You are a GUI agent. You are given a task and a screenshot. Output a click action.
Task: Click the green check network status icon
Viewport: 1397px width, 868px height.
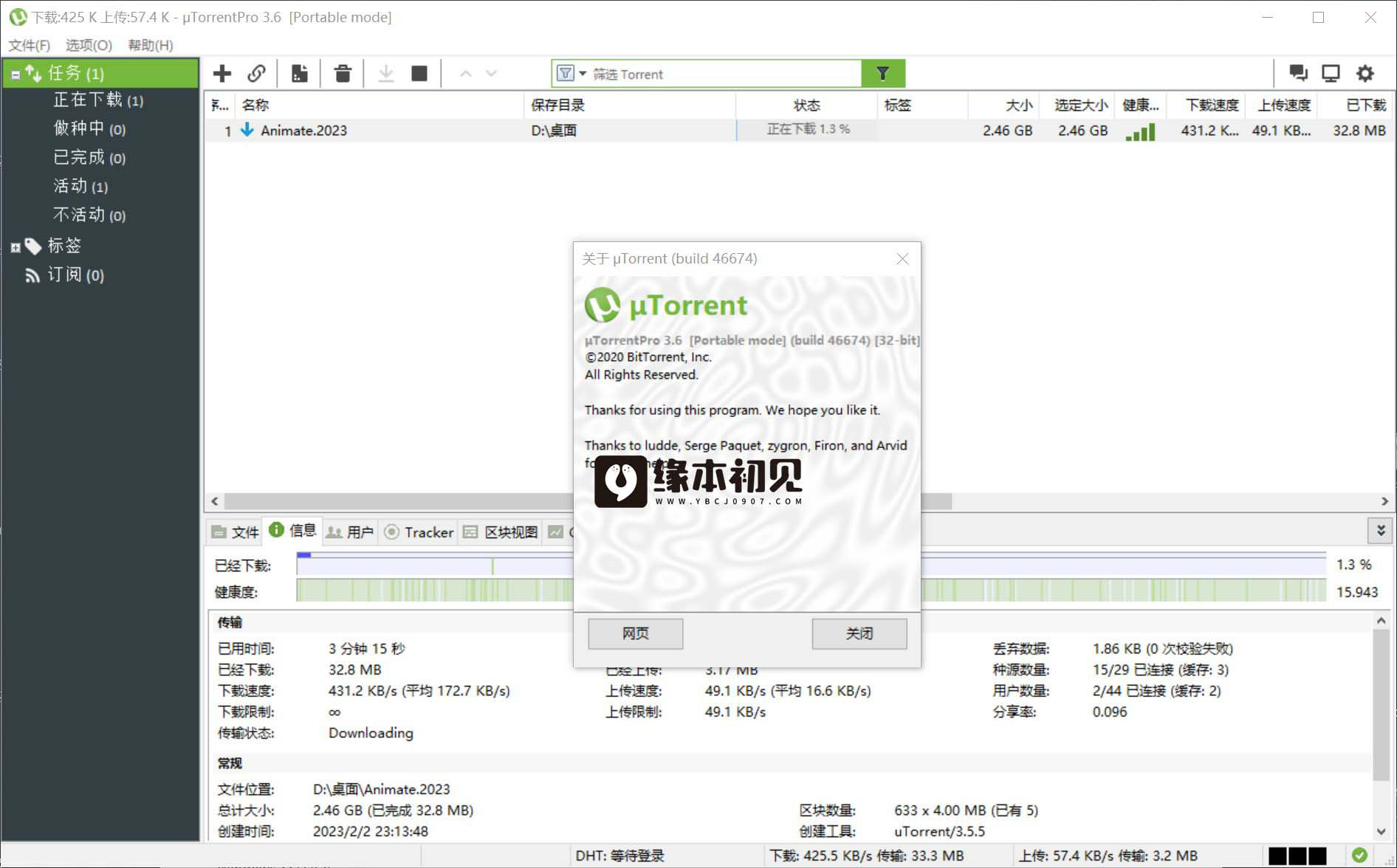pyautogui.click(x=1359, y=855)
